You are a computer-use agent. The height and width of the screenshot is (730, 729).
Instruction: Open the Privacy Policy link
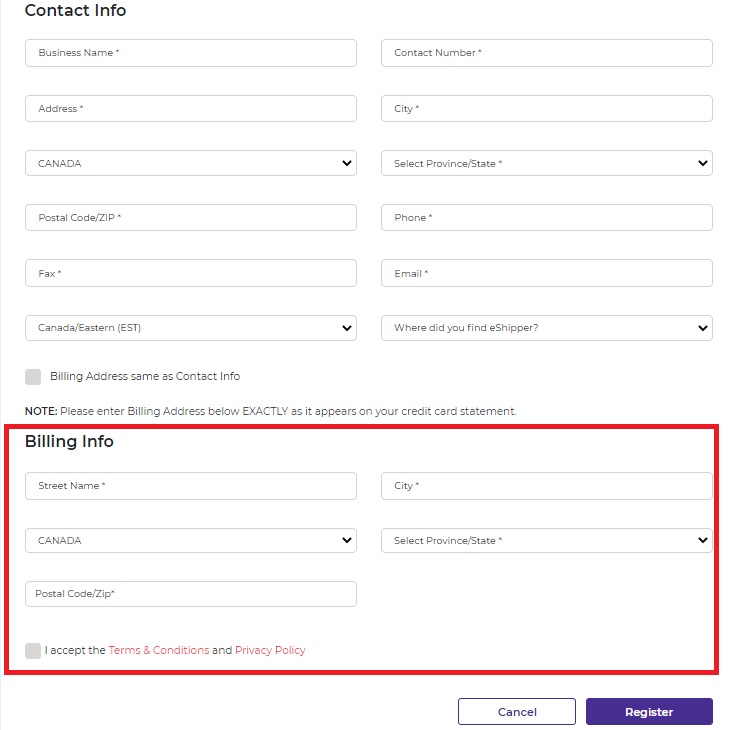(x=270, y=650)
